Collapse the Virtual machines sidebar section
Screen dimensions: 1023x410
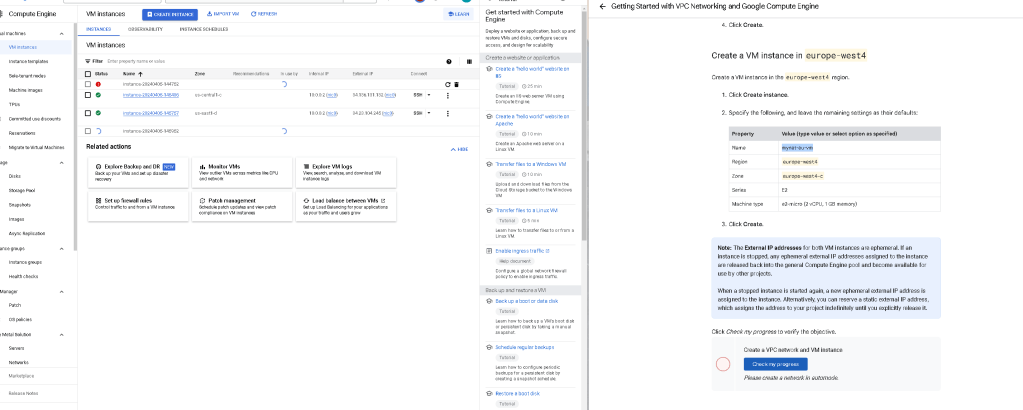(62, 33)
